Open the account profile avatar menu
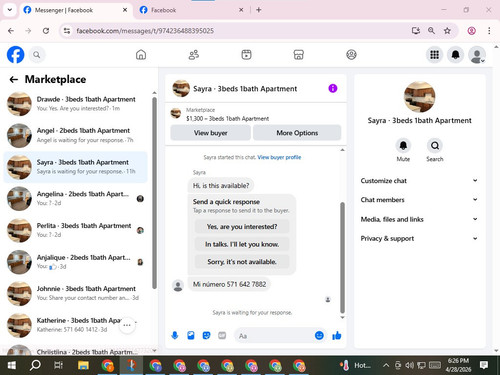Screen dimensions: 500x375 [477, 55]
